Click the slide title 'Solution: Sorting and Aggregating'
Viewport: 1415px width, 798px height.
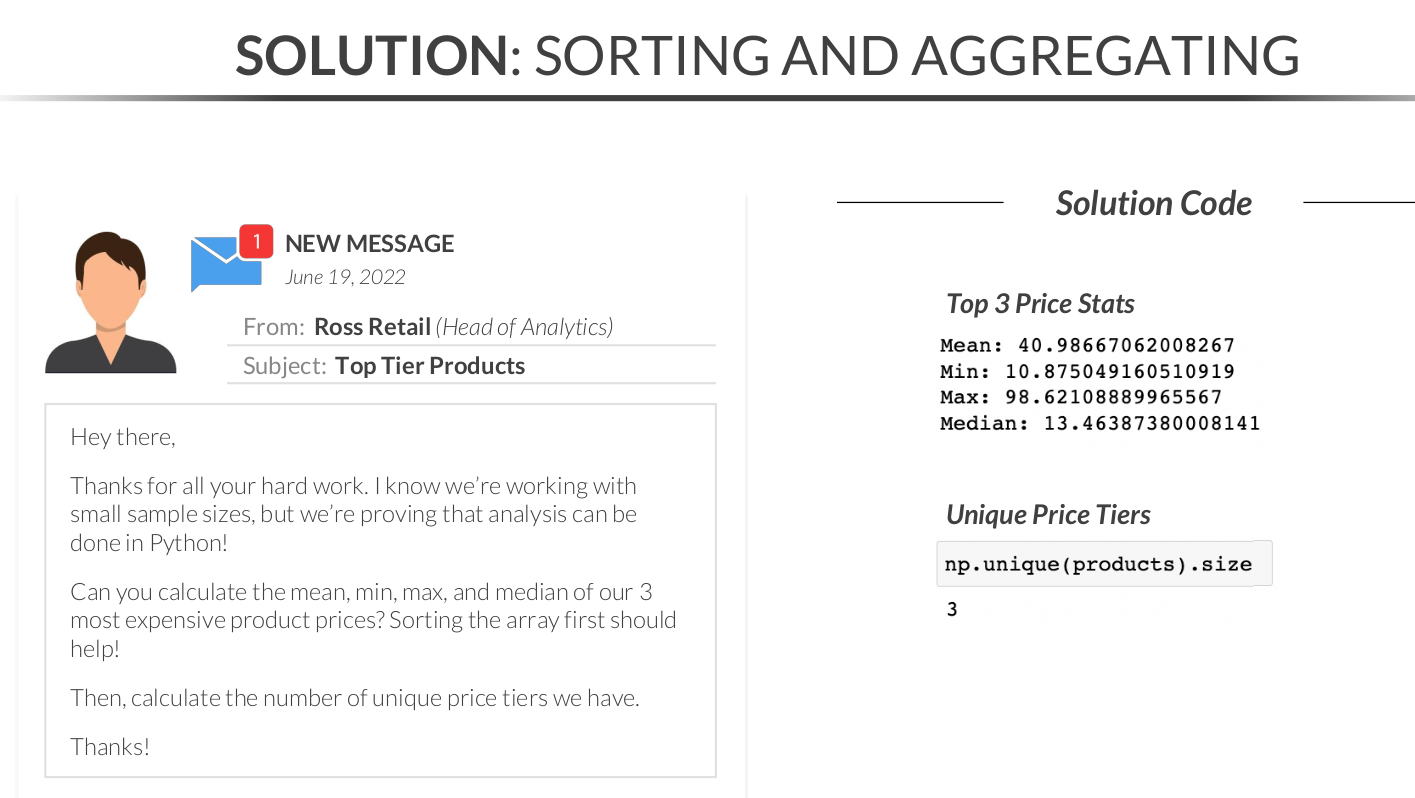(767, 55)
